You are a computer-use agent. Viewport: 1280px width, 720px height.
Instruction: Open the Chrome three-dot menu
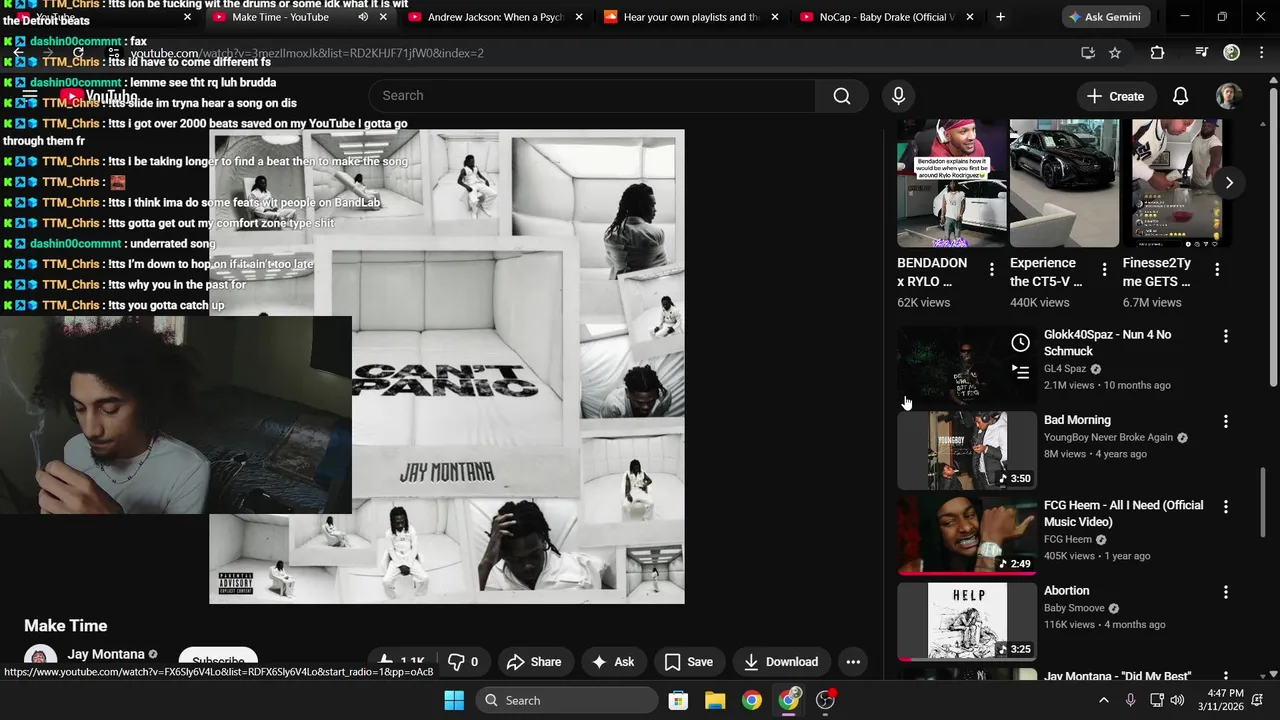(x=1260, y=53)
